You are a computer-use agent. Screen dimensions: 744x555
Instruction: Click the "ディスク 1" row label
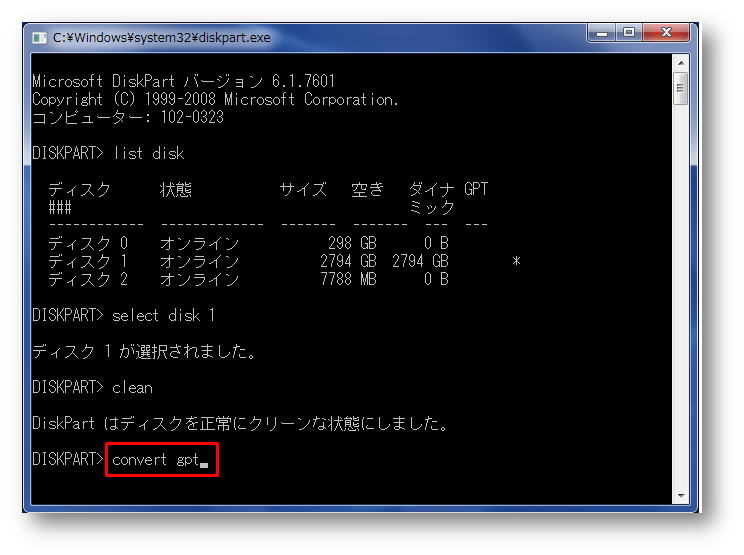coord(88,261)
